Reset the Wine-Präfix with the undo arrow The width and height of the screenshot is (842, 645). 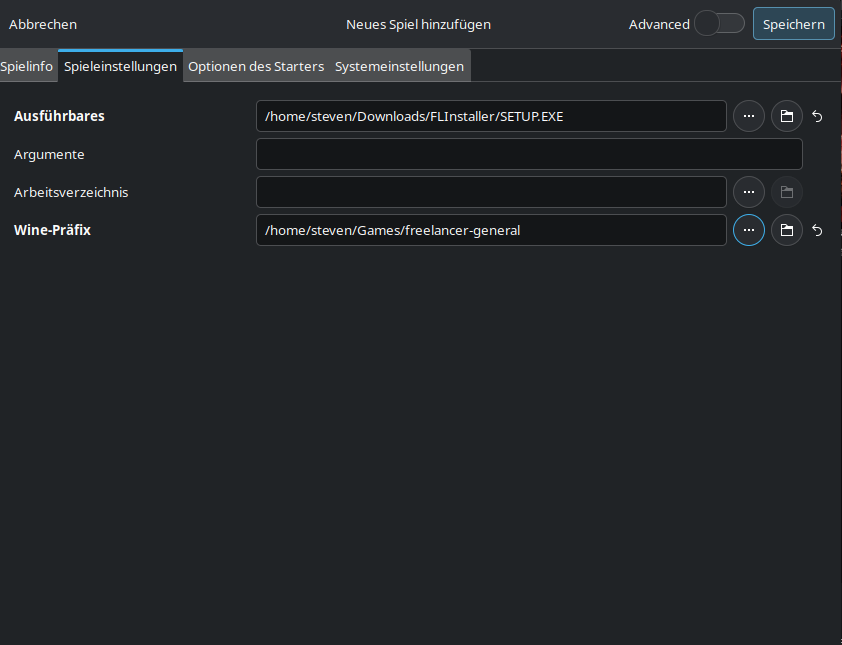tap(817, 230)
